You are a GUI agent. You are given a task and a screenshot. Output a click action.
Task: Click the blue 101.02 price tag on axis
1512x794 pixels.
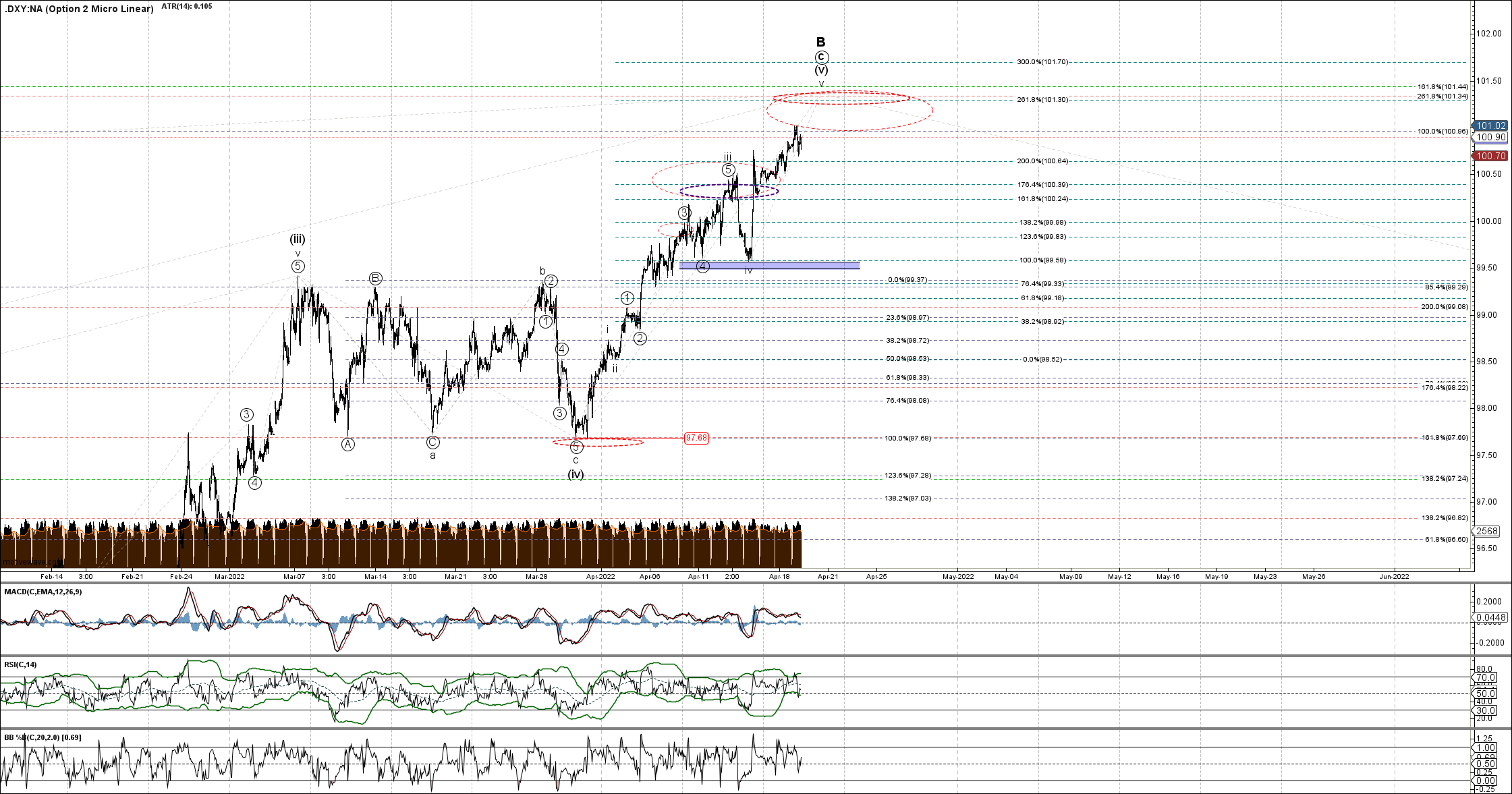(1490, 125)
